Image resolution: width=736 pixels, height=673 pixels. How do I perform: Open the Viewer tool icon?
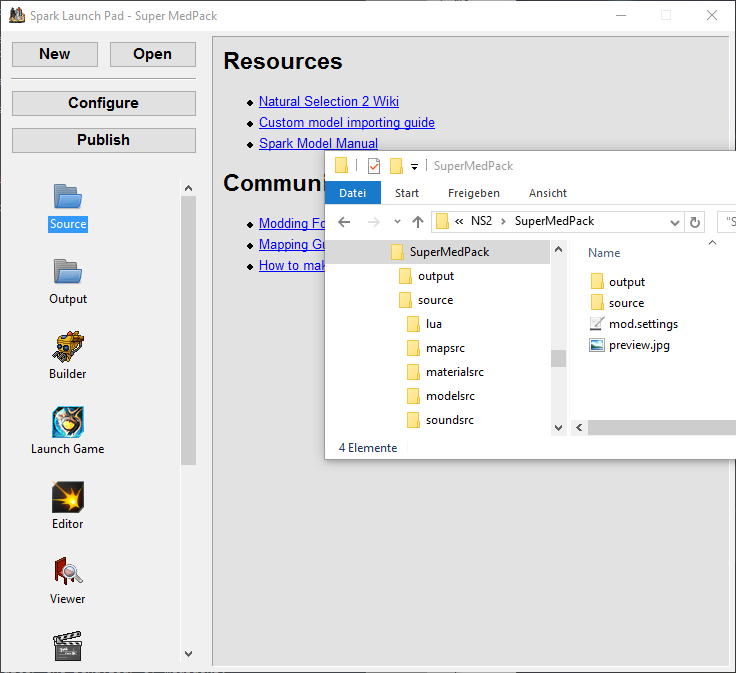[x=68, y=571]
